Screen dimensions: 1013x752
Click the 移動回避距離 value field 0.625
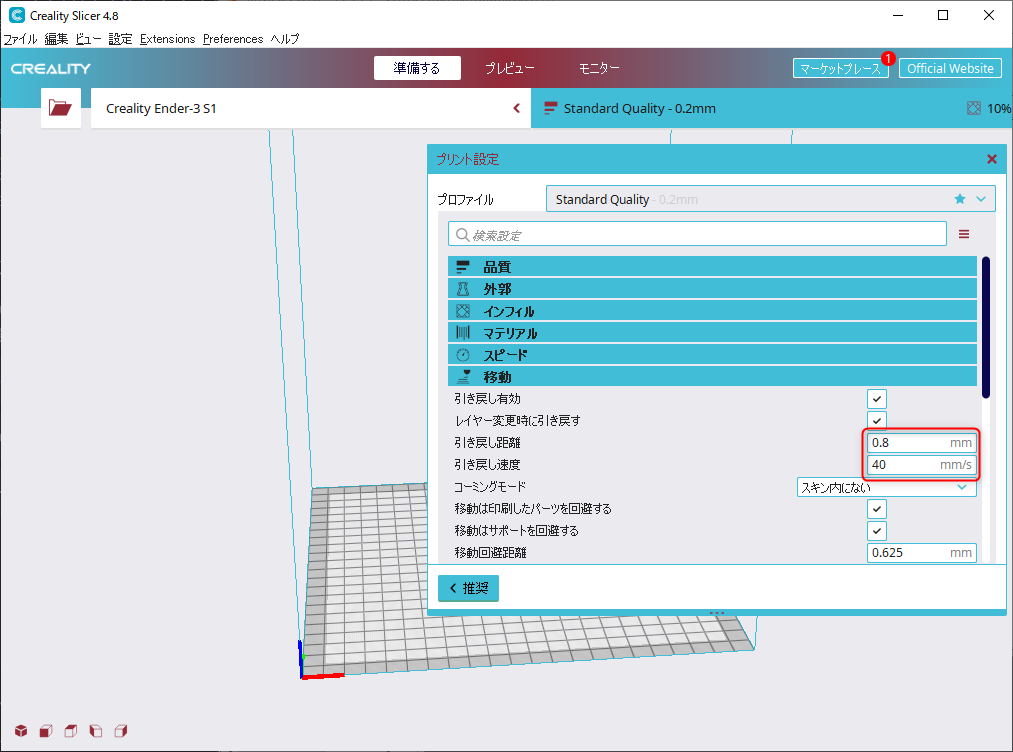921,552
